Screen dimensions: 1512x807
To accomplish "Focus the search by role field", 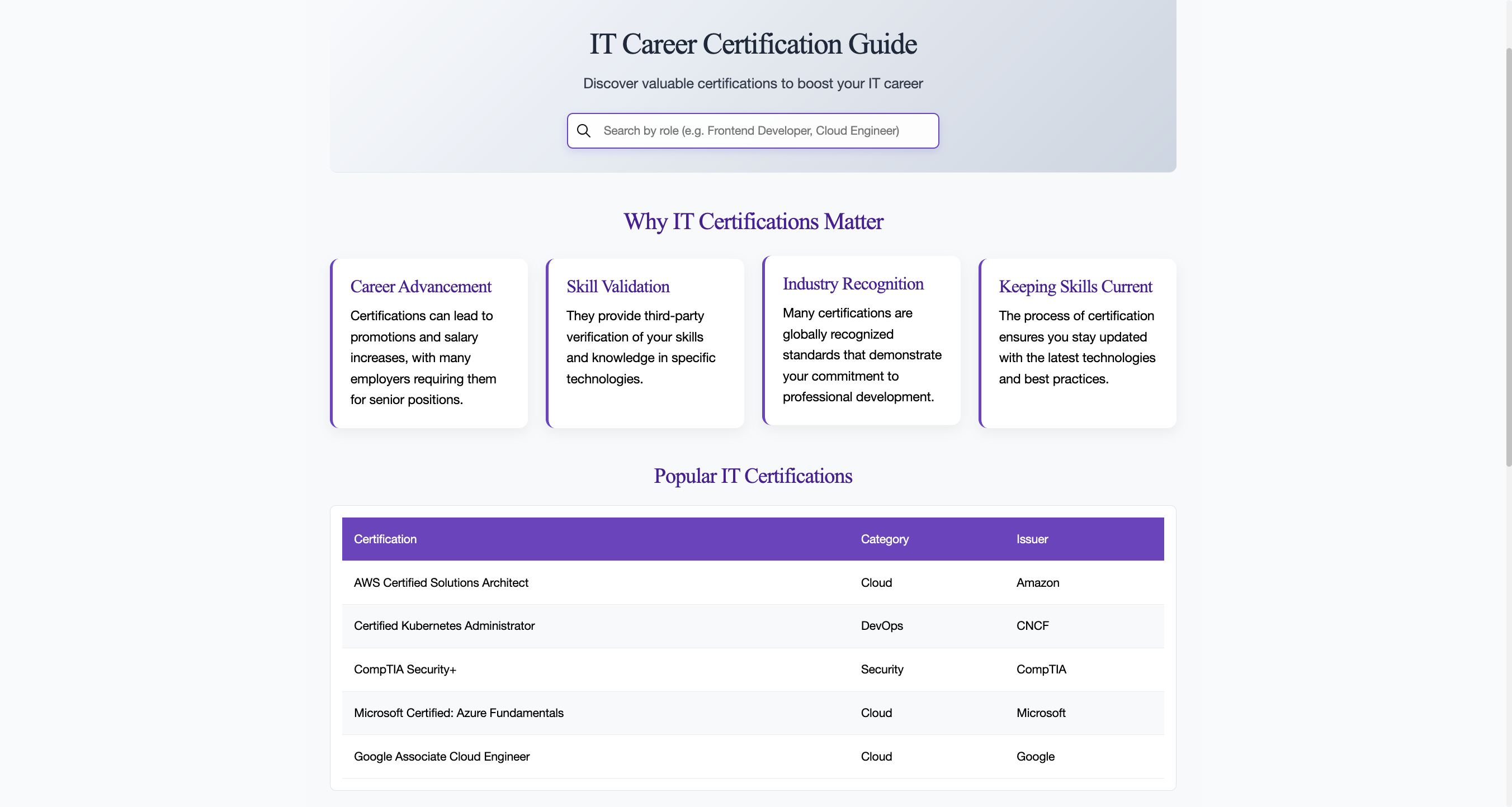I will [x=763, y=130].
